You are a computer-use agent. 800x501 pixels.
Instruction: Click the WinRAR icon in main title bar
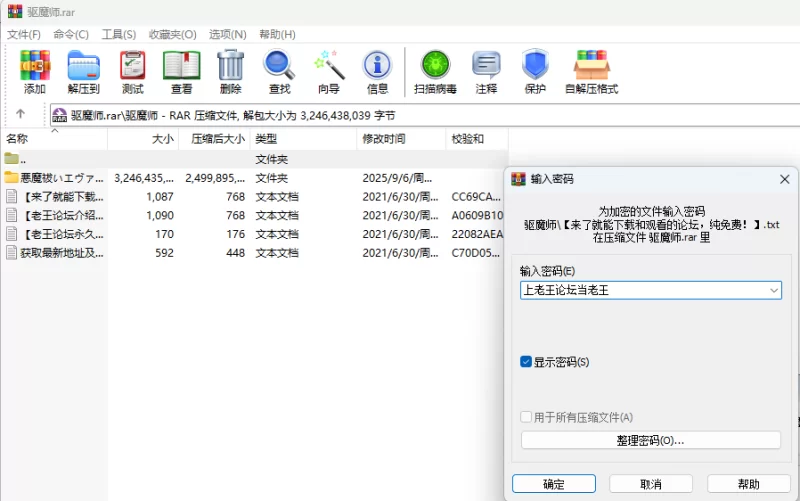(15, 11)
